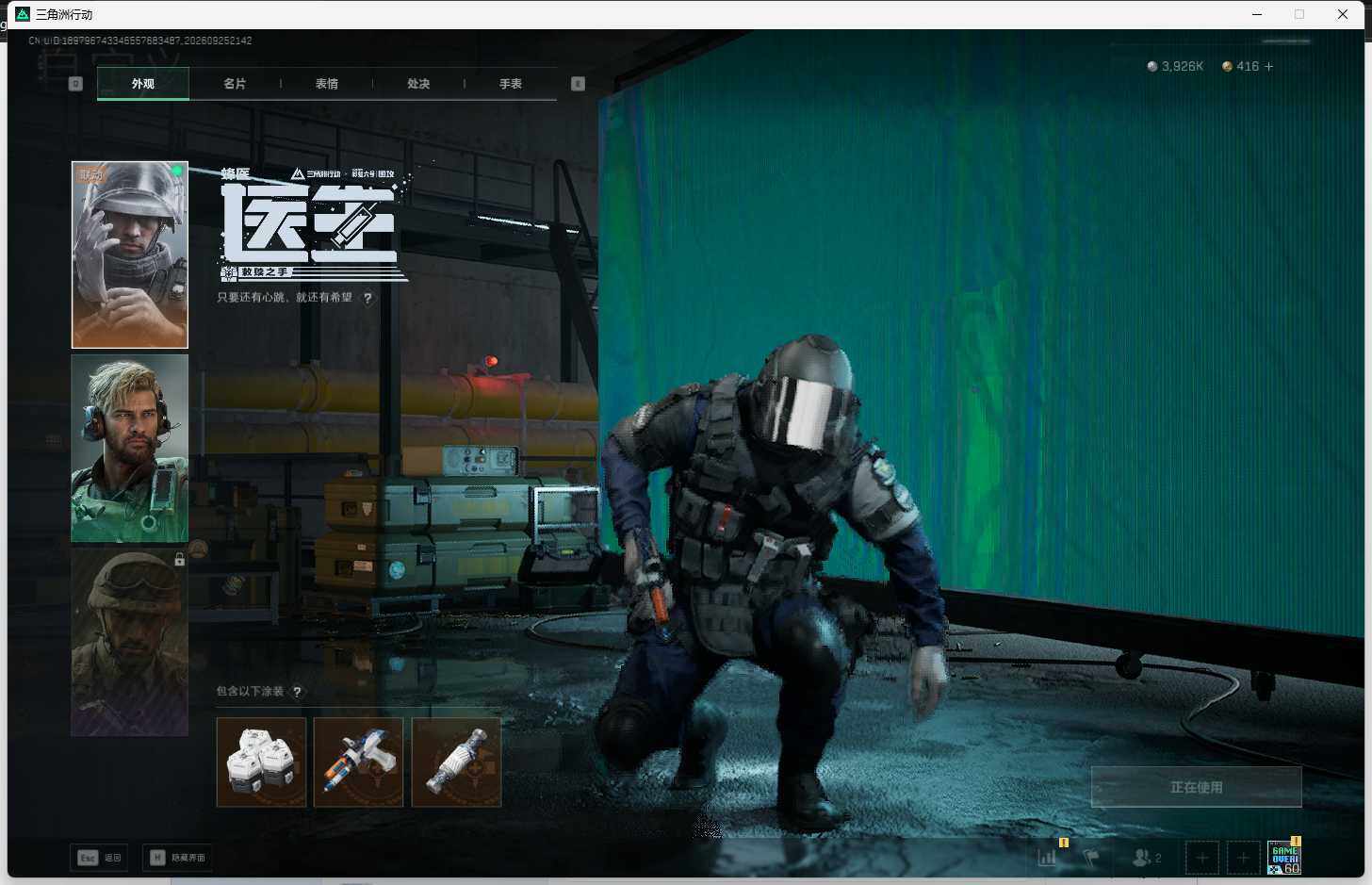
Task: Select the blond headset operator skin card
Action: click(x=130, y=449)
